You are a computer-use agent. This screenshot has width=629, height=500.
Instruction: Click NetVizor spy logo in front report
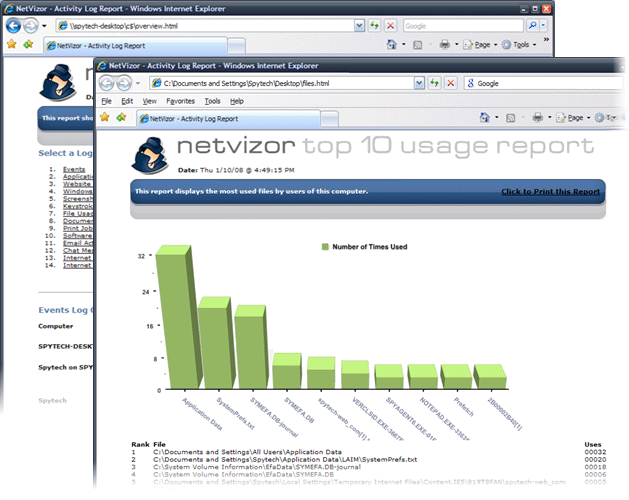pos(150,155)
